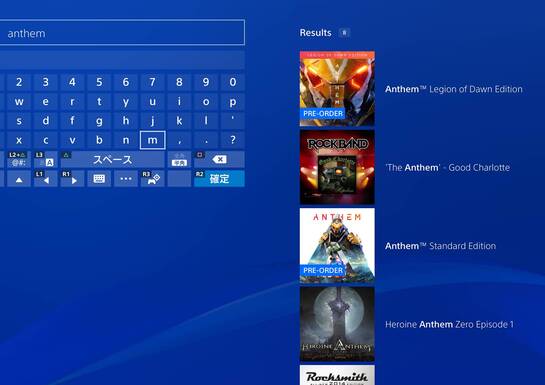
Task: Tap the y key
Action: pos(126,101)
